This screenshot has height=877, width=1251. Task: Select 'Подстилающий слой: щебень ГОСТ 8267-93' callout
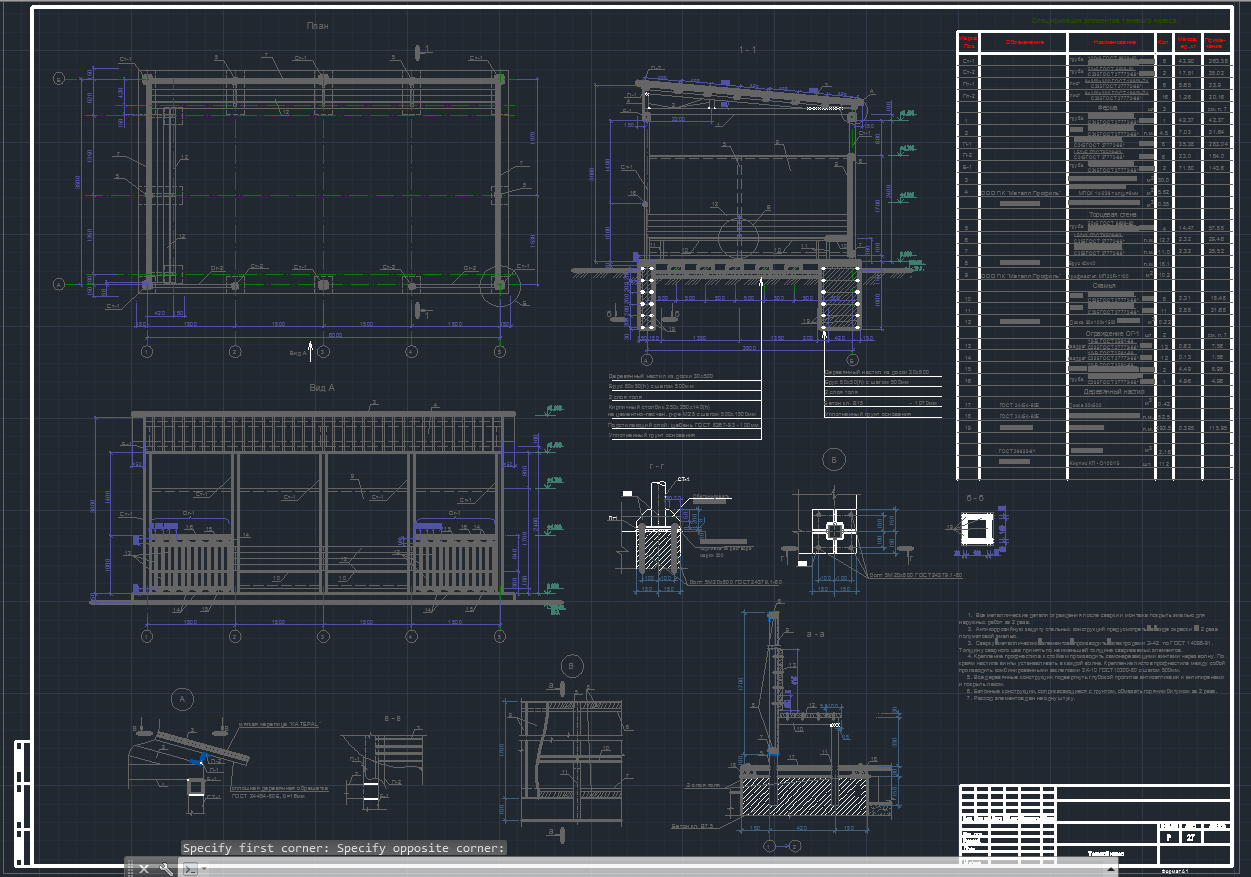click(x=685, y=424)
